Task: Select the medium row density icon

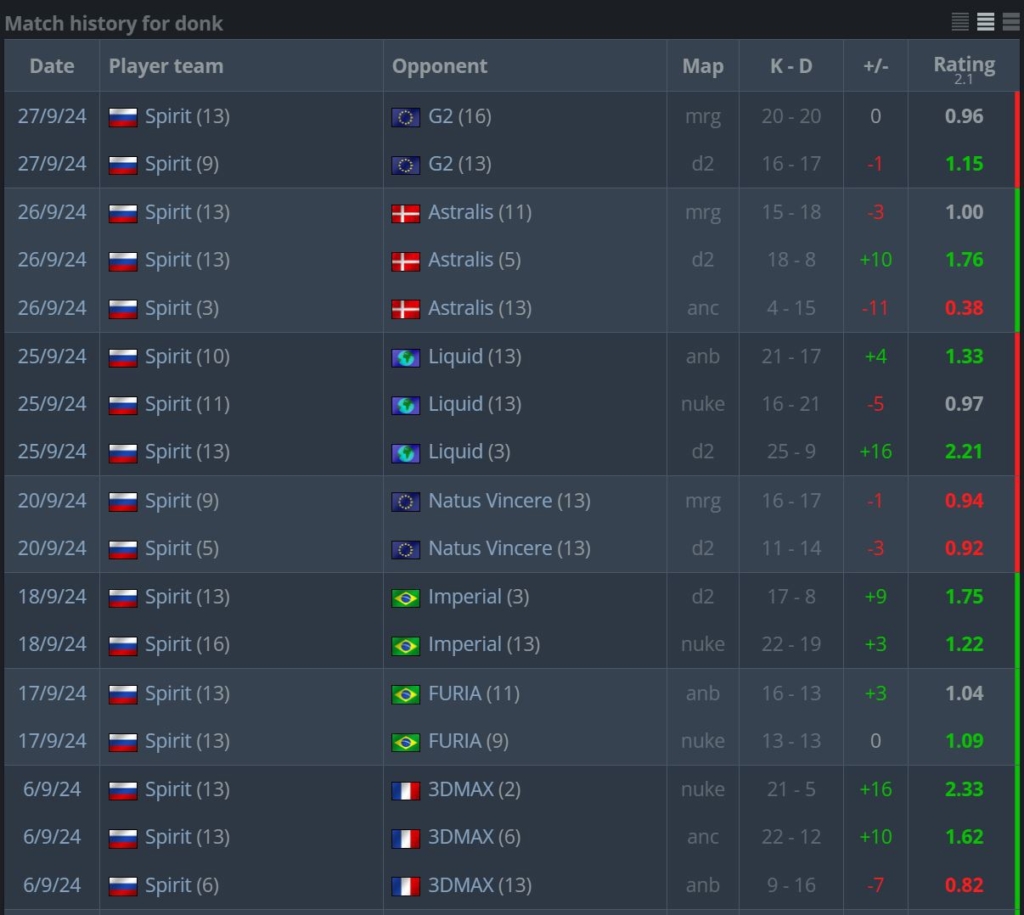Action: 985,22
